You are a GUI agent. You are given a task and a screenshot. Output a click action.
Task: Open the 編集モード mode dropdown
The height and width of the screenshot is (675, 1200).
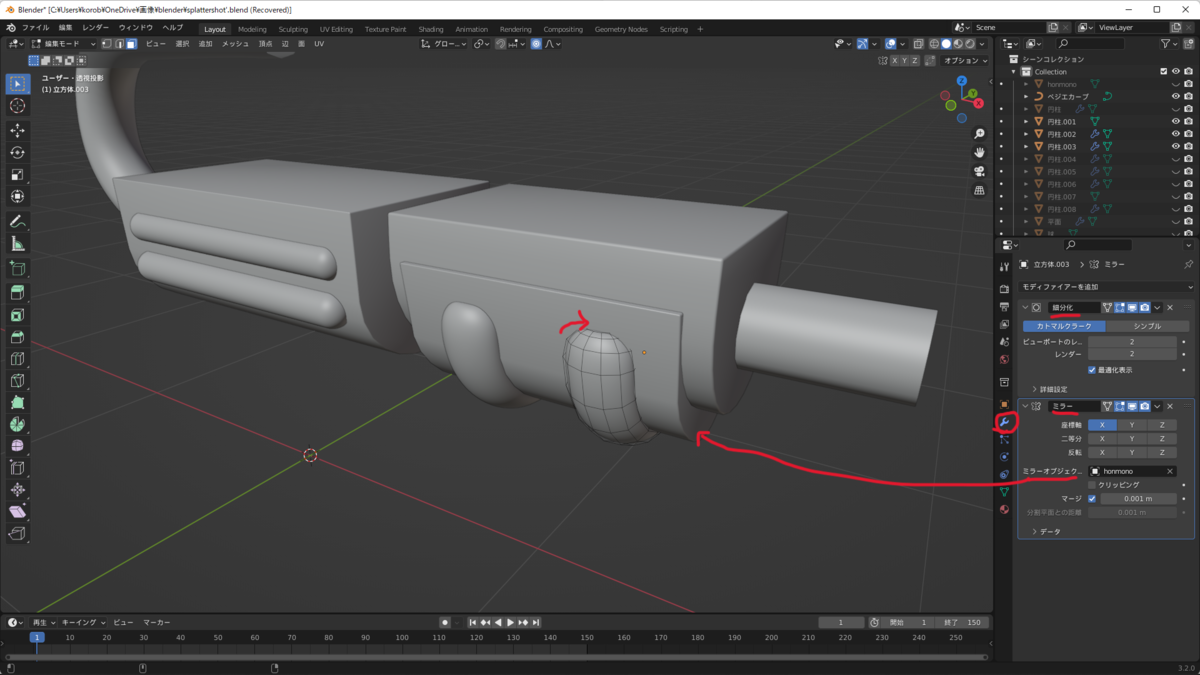tap(64, 44)
